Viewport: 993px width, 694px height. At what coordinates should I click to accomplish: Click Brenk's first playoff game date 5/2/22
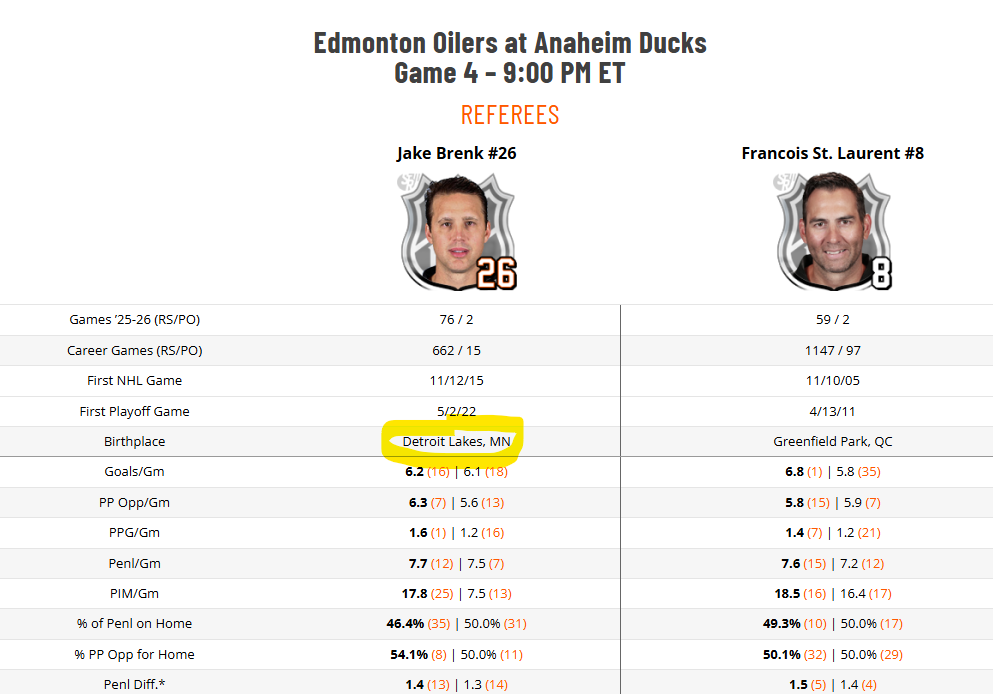pyautogui.click(x=456, y=411)
